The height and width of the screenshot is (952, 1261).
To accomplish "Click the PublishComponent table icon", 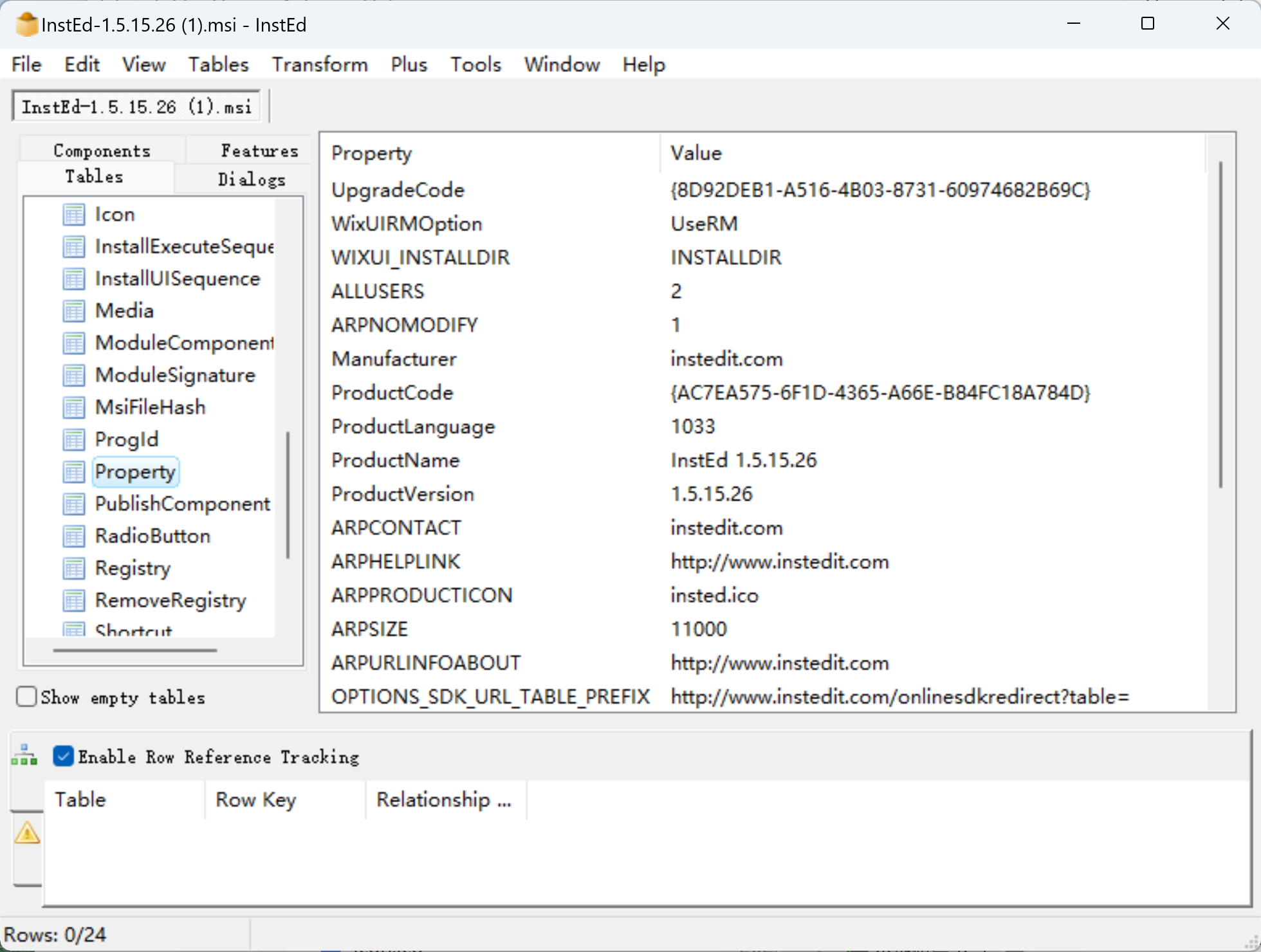I will [74, 504].
